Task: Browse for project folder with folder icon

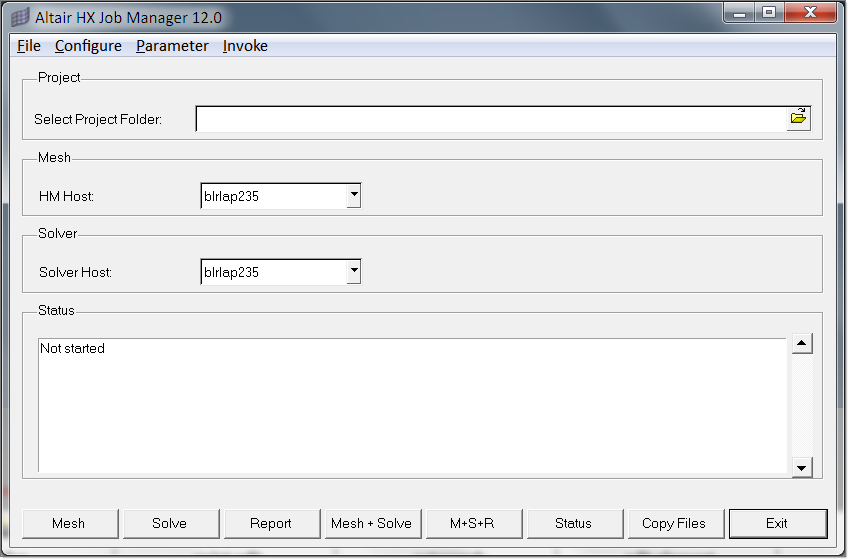Action: pos(799,119)
